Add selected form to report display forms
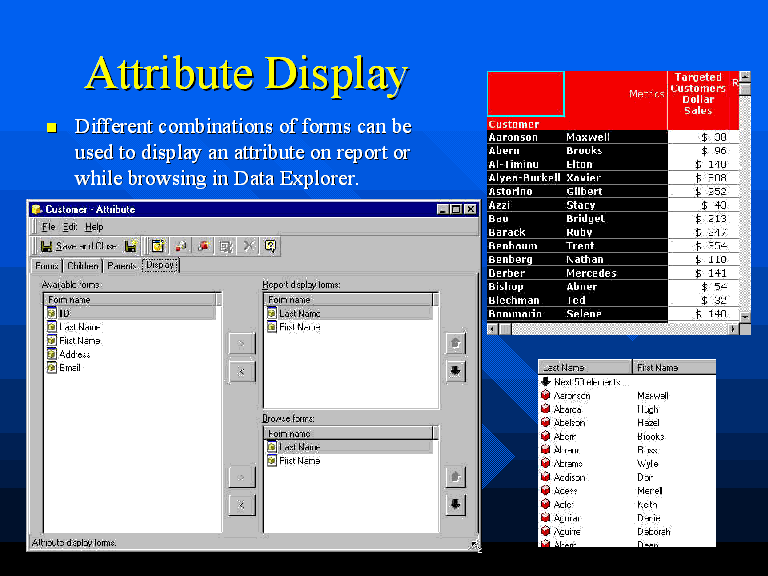 click(241, 343)
